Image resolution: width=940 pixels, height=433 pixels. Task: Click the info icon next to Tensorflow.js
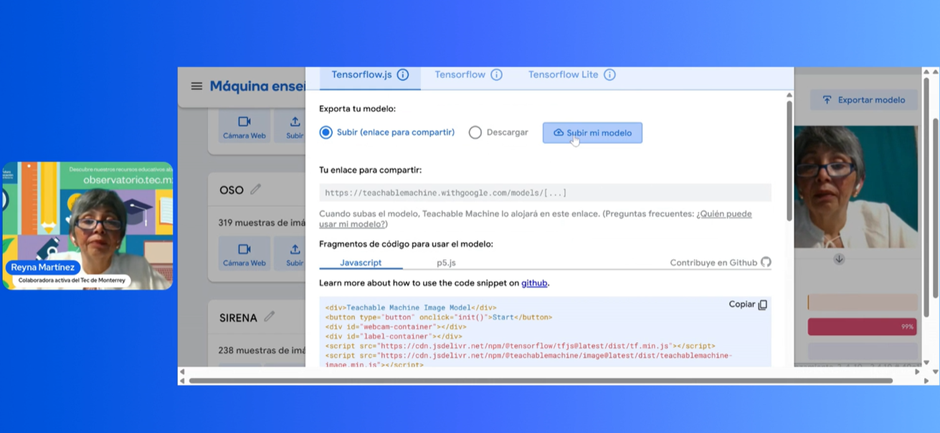click(403, 75)
